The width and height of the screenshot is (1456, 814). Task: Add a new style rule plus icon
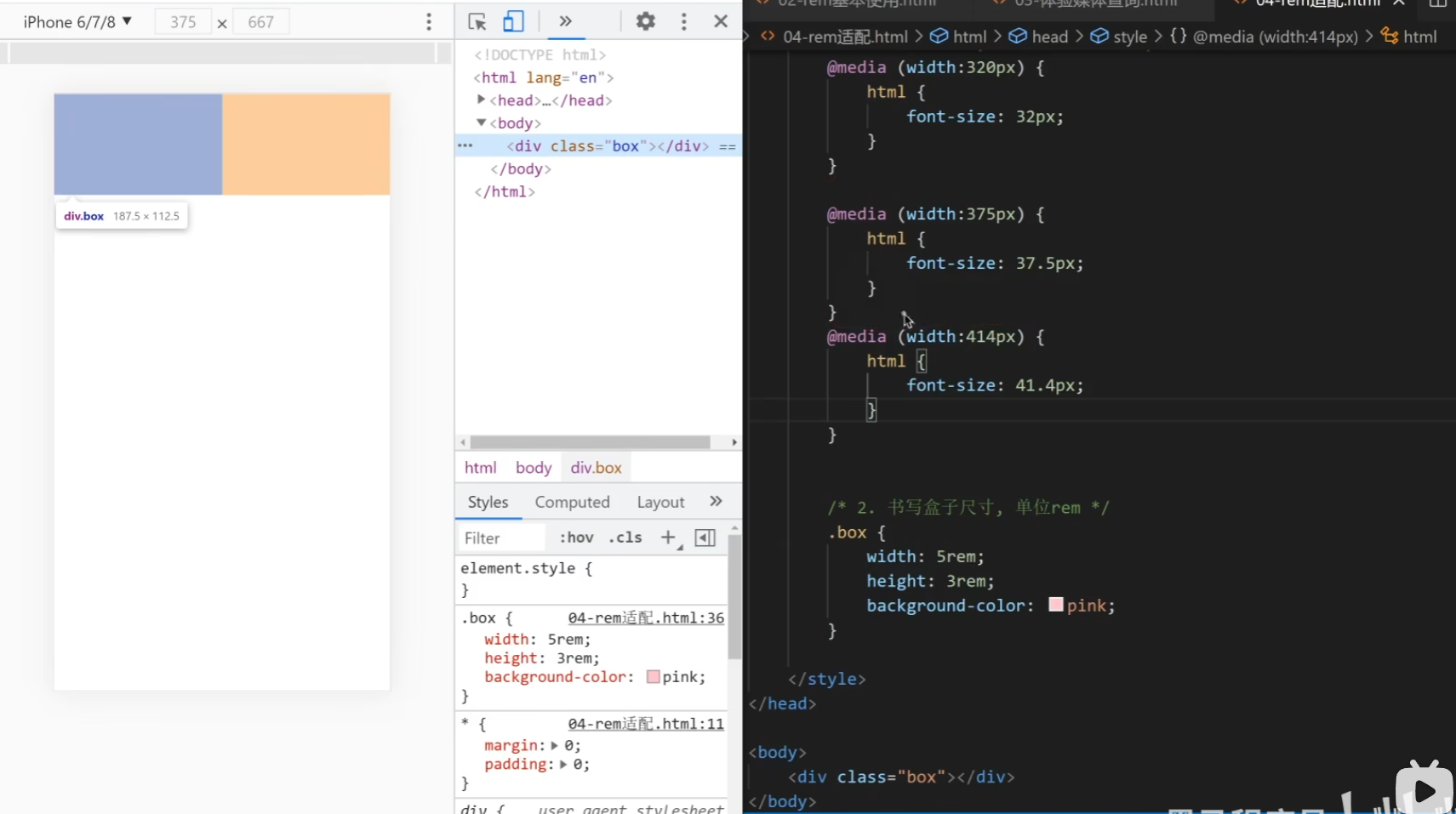point(669,538)
